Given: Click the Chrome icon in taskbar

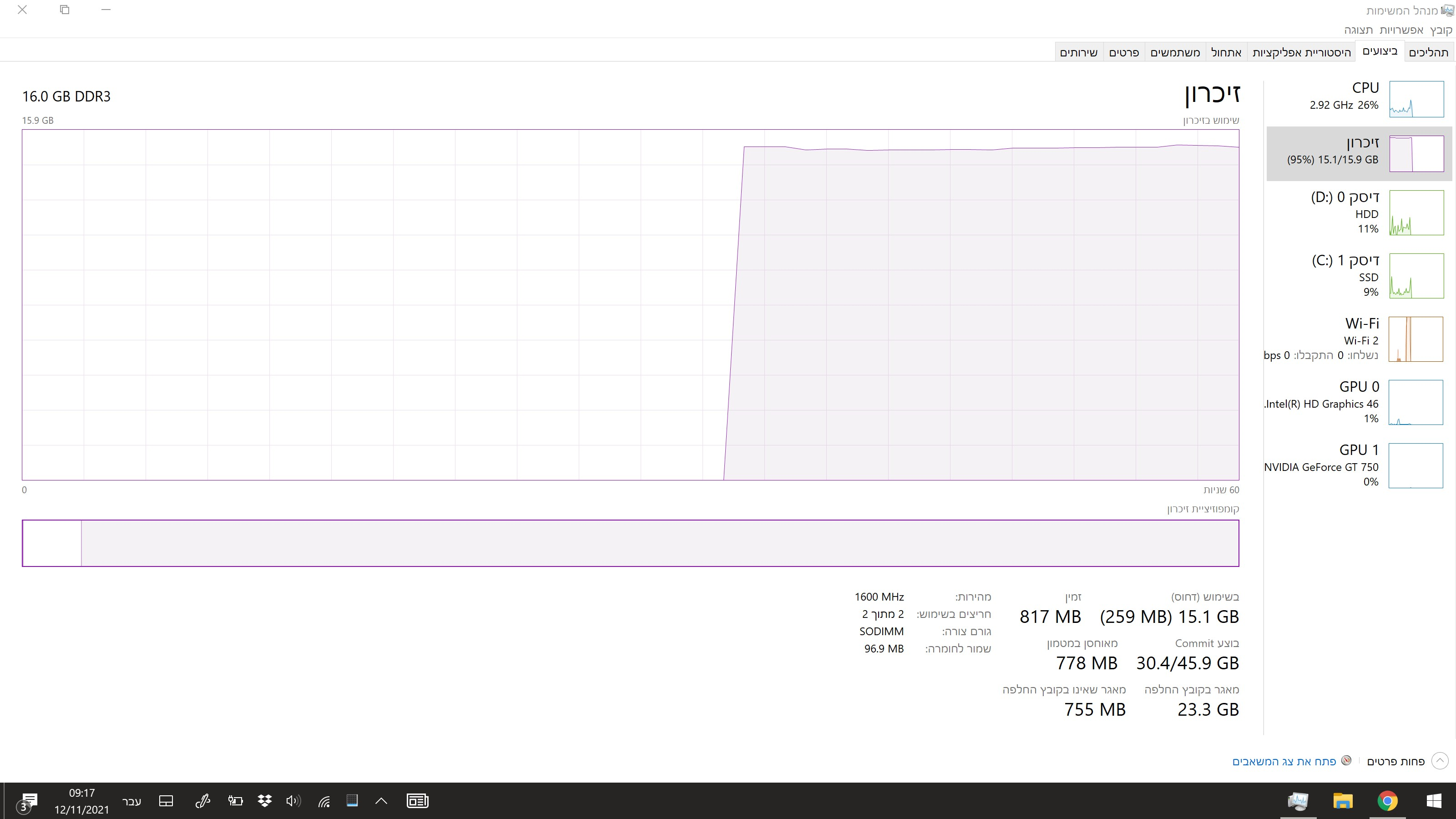Looking at the screenshot, I should 1388,801.
